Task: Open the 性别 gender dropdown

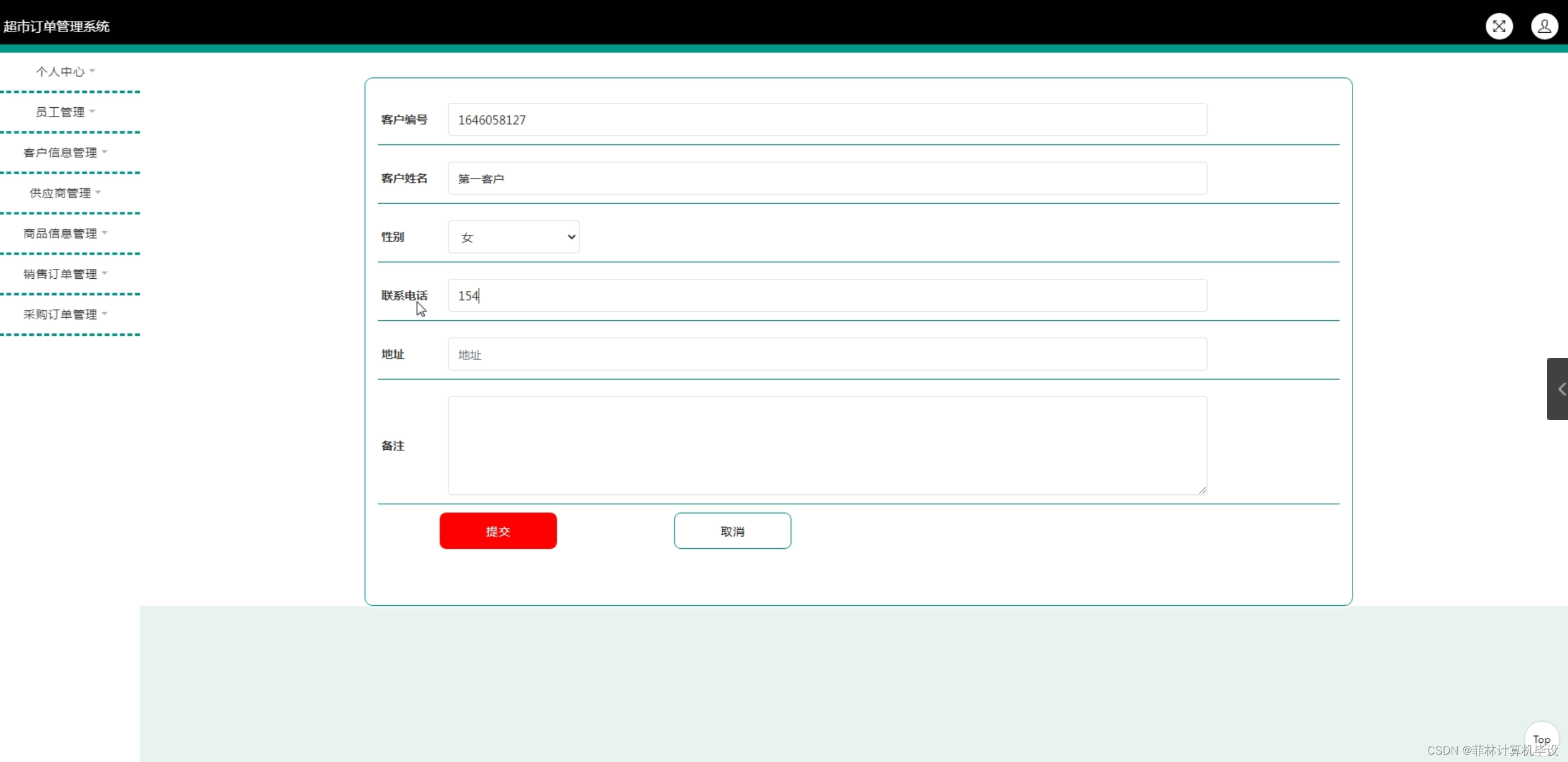Action: tap(513, 236)
